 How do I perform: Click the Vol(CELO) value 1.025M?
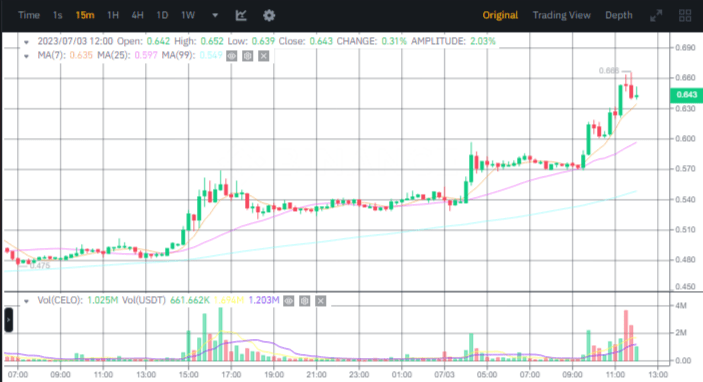pyautogui.click(x=103, y=300)
